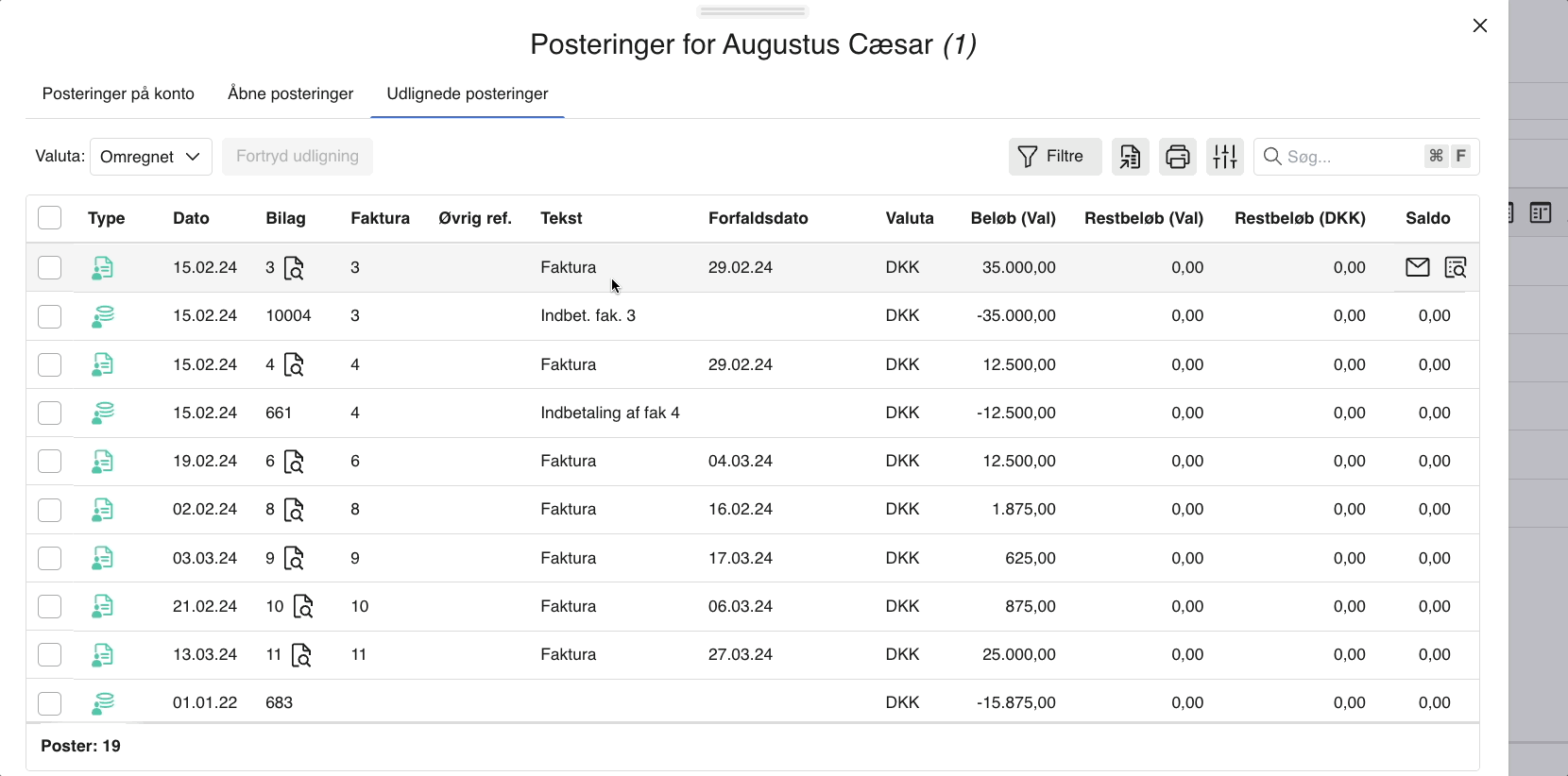Select the payment type icon beside Indbet. fak. 3
1568x776 pixels.
click(x=102, y=315)
